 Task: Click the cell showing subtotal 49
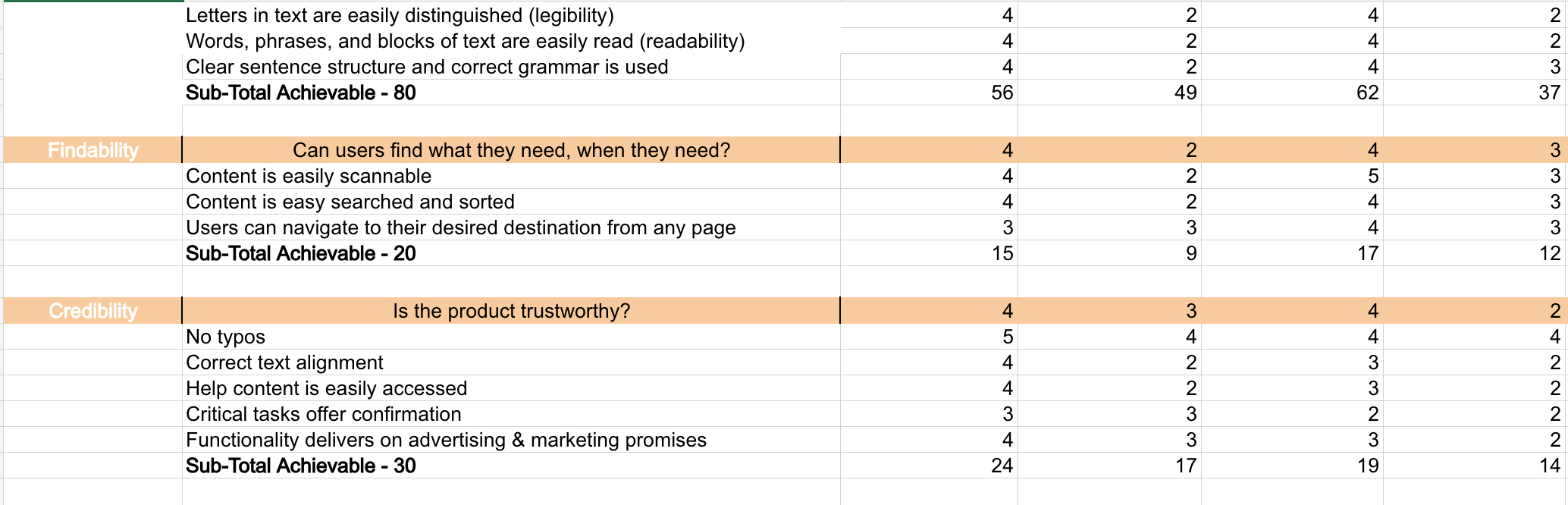click(x=1109, y=93)
